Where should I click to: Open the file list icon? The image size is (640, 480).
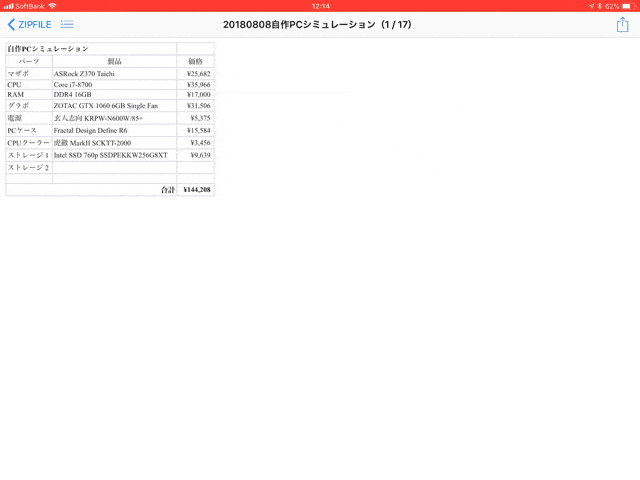[x=67, y=24]
